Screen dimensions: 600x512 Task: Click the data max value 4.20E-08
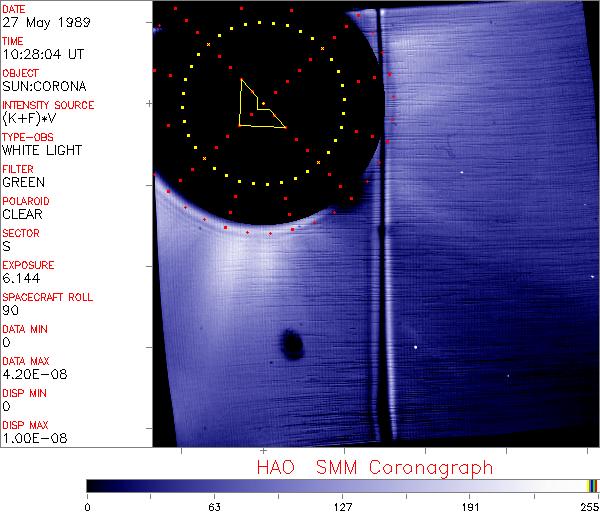point(30,374)
